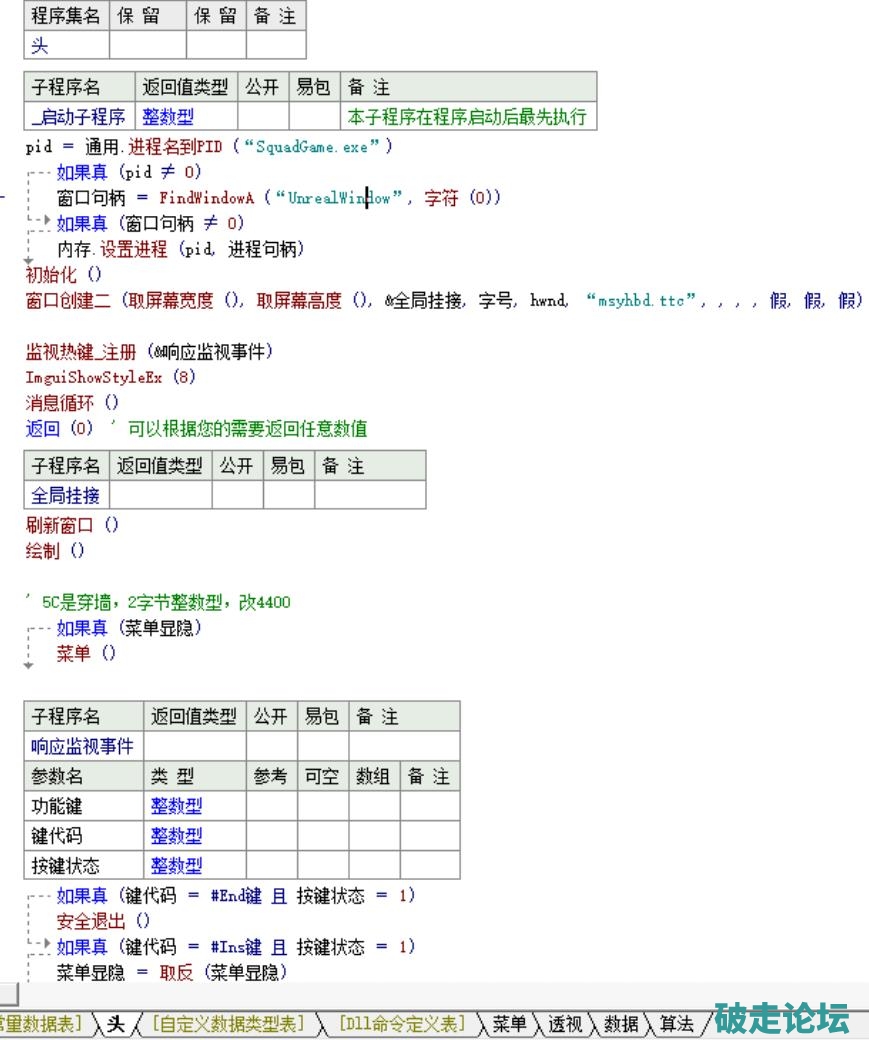Toggle the 数组 cell for 按键状态 parameter
The width and height of the screenshot is (869, 1040).
pos(374,865)
